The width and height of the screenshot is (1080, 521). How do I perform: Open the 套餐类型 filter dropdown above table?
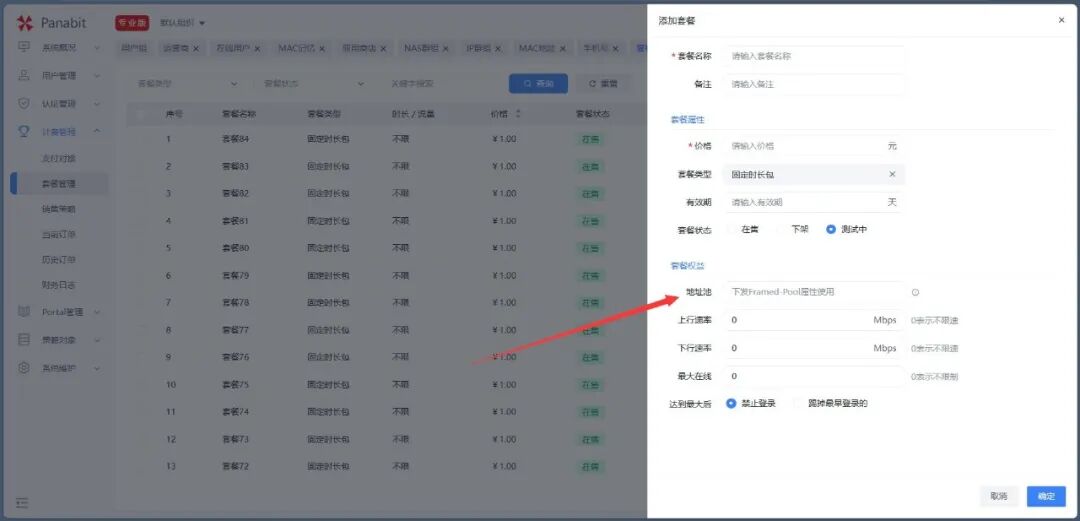[187, 83]
